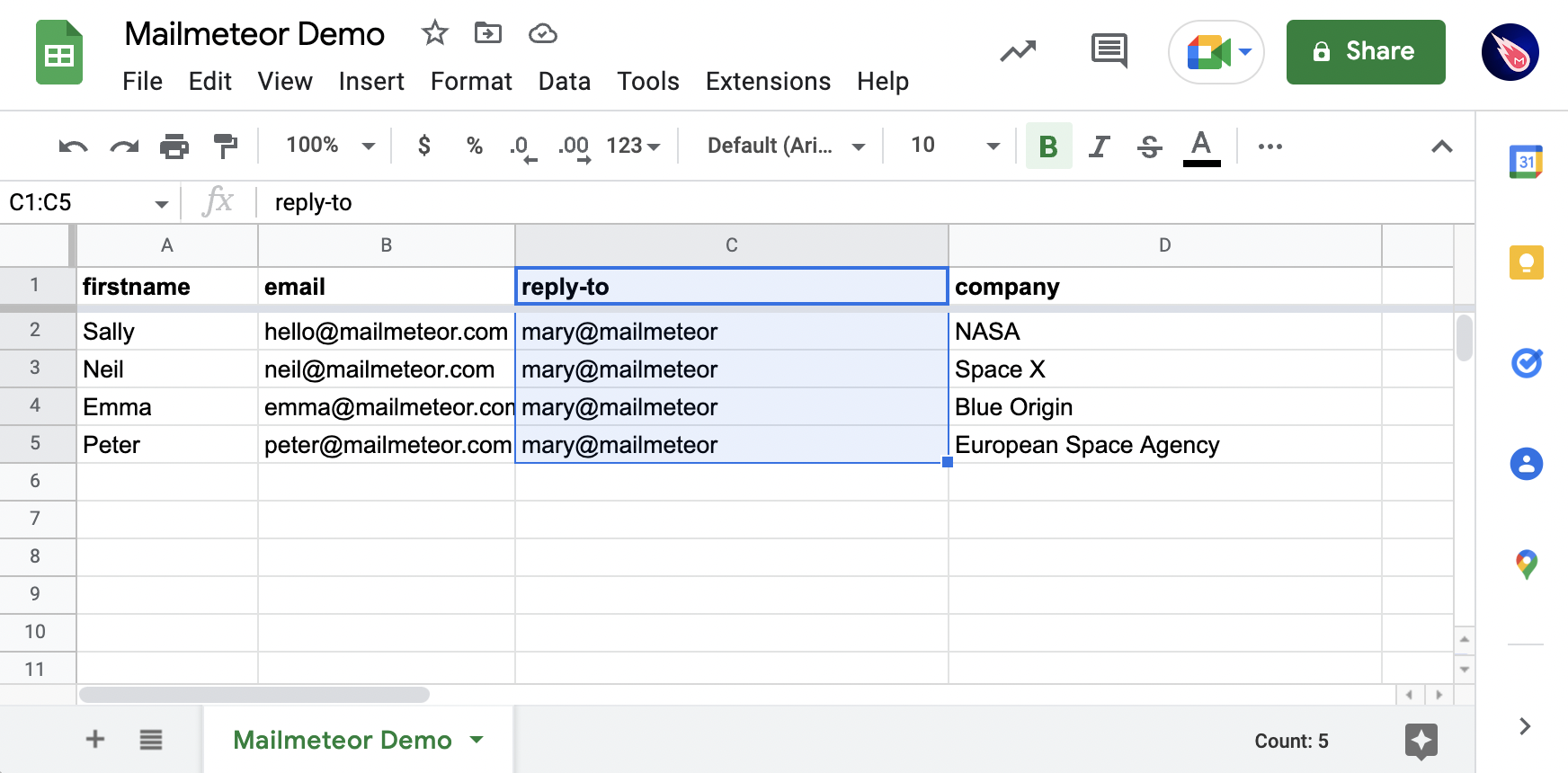Redo the last action
This screenshot has height=773, width=1568.
(x=124, y=146)
